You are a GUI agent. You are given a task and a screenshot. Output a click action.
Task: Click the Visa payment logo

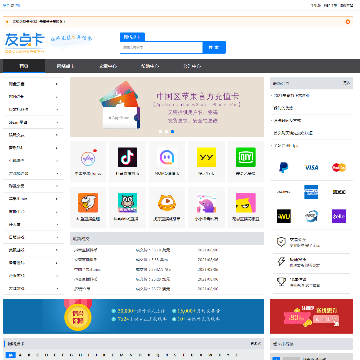311,167
